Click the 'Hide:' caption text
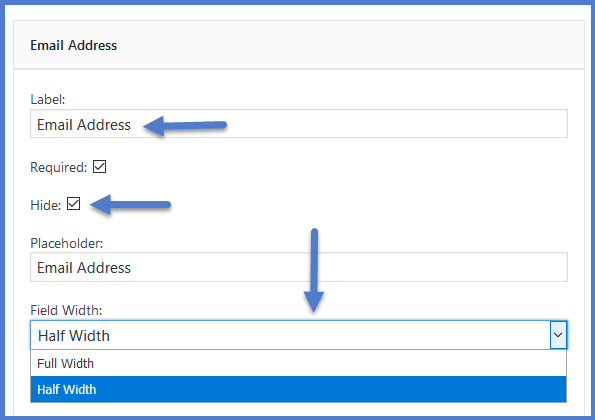The height and width of the screenshot is (420, 595). 46,205
